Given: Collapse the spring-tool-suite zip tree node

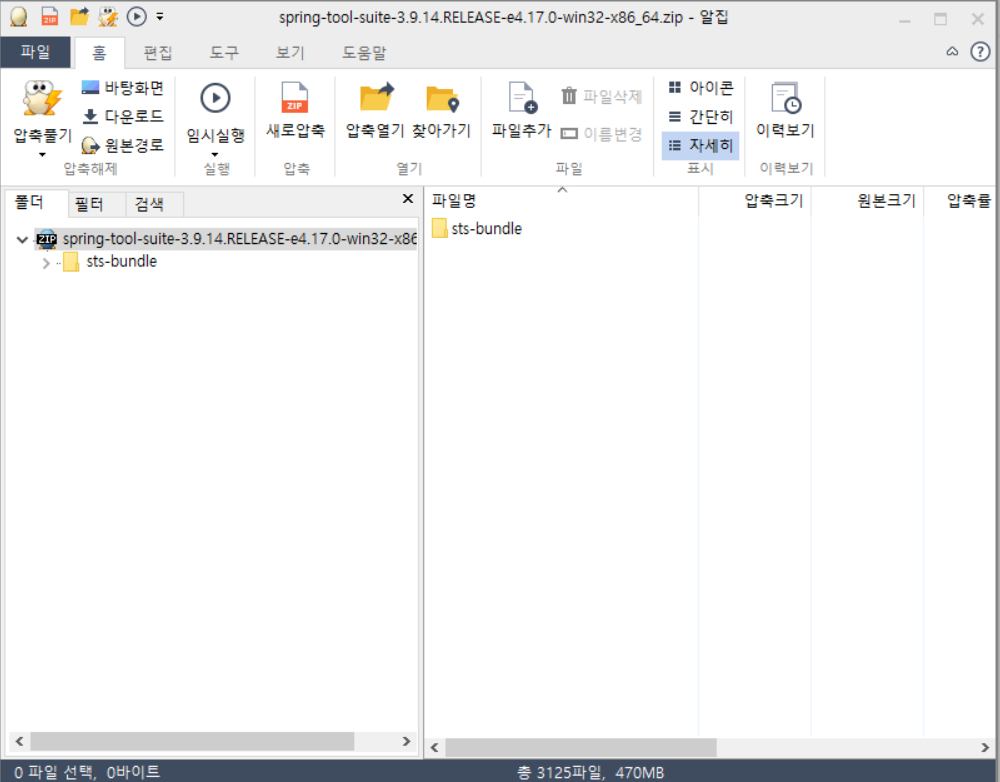Looking at the screenshot, I should pos(22,240).
